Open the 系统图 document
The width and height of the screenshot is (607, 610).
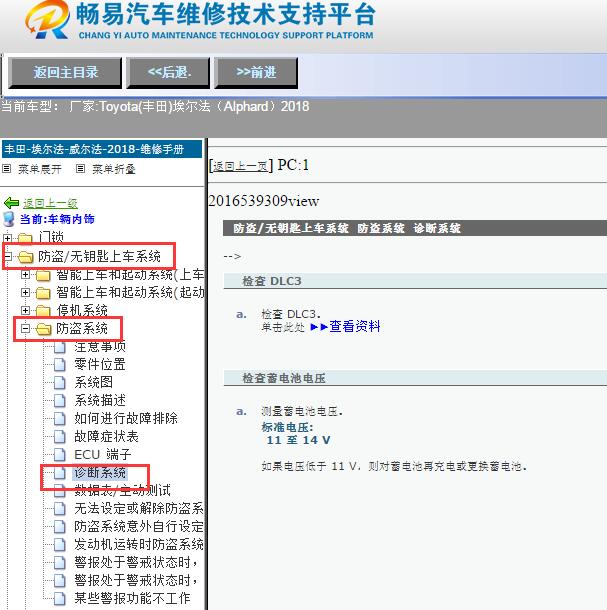pos(93,382)
